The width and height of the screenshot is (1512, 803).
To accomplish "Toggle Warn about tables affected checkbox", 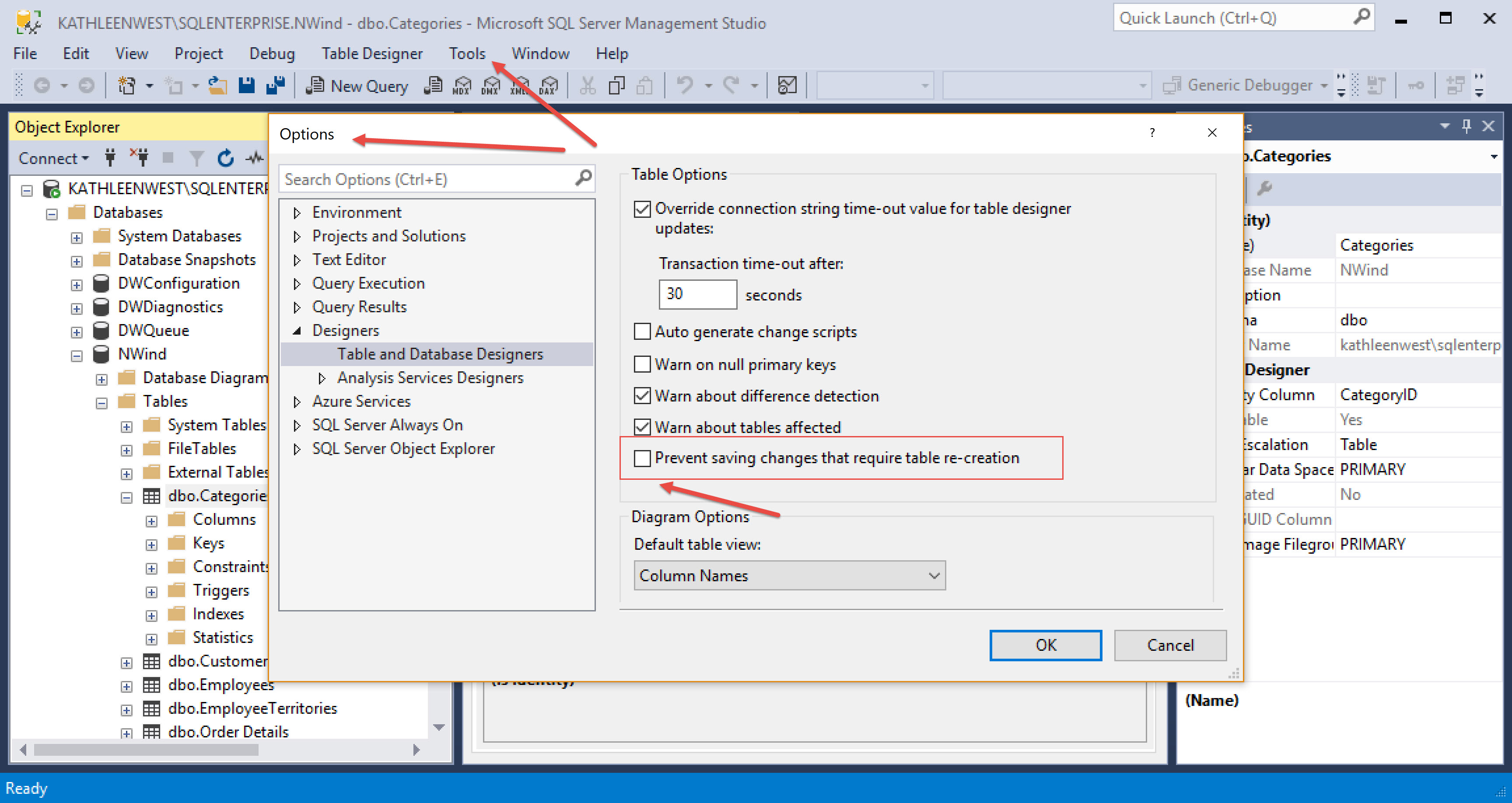I will coord(642,427).
